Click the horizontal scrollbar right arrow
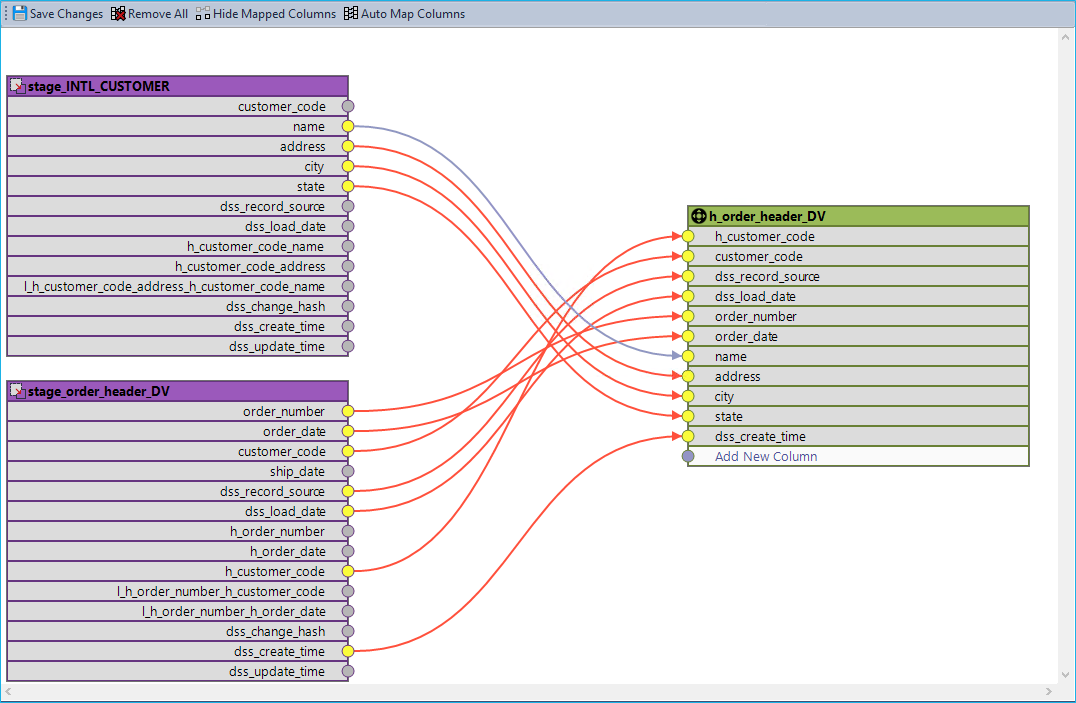Viewport: 1076px width, 703px height. click(x=1049, y=691)
